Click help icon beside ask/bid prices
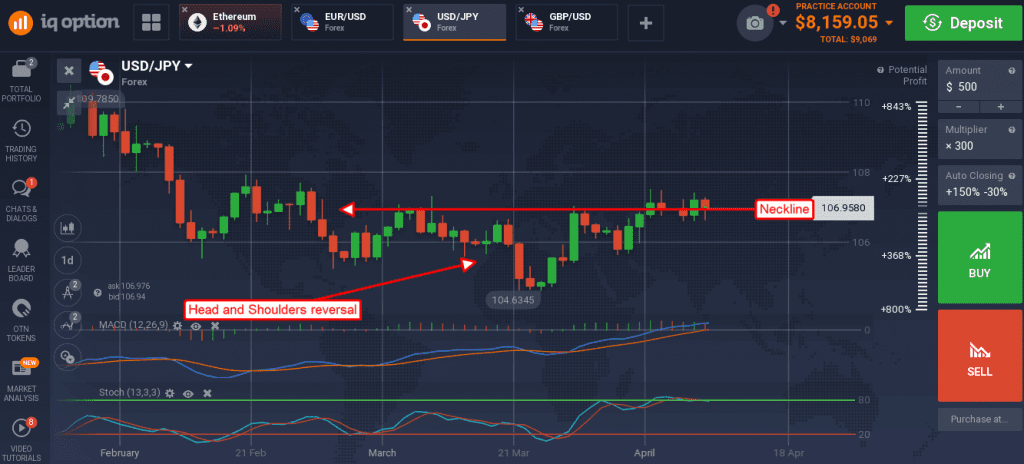 pos(97,293)
